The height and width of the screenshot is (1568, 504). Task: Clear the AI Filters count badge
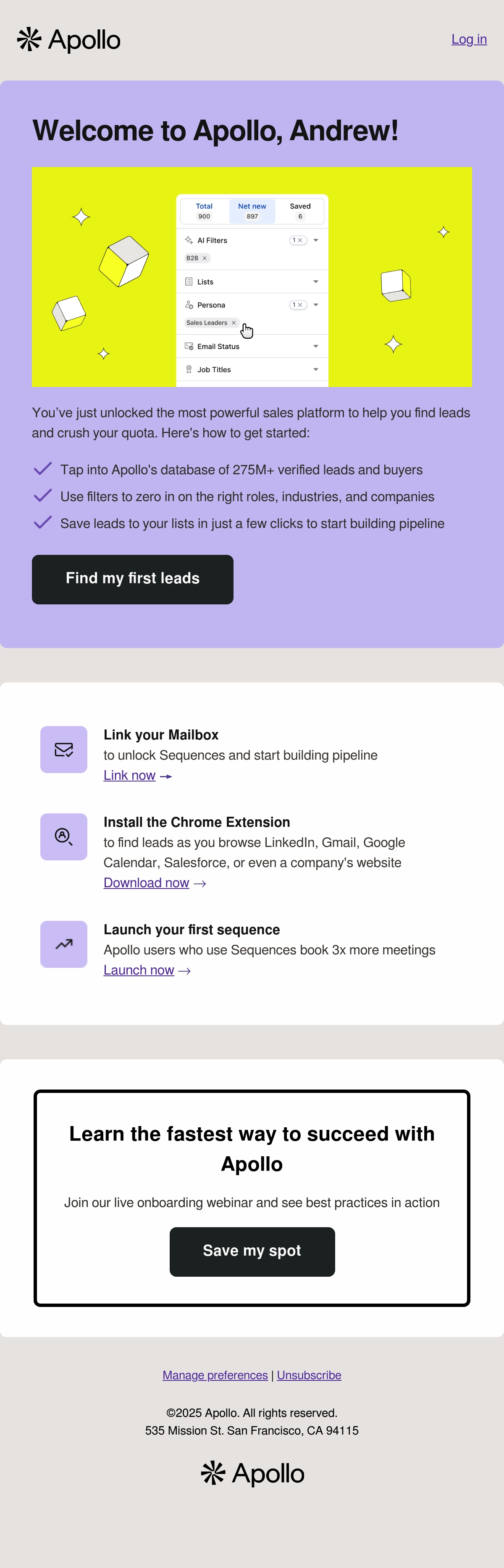(298, 240)
